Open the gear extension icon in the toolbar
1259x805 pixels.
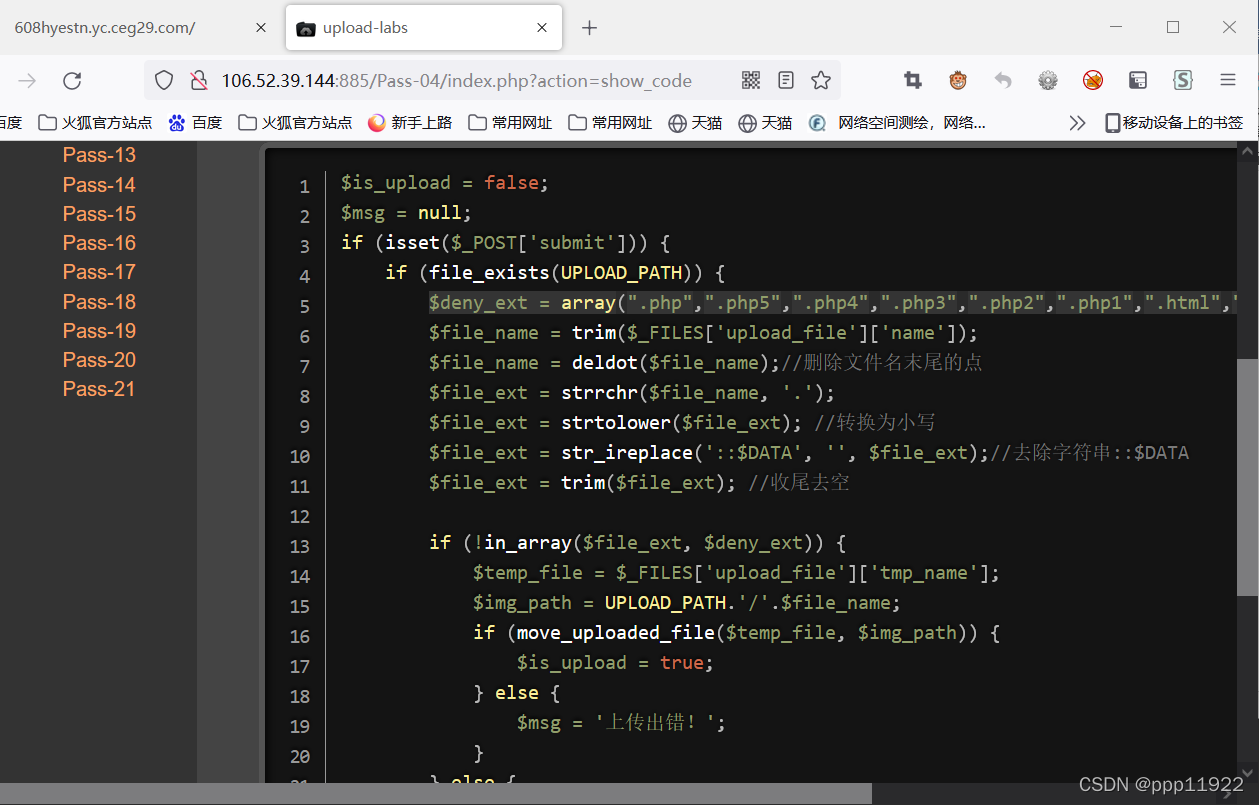tap(1048, 81)
